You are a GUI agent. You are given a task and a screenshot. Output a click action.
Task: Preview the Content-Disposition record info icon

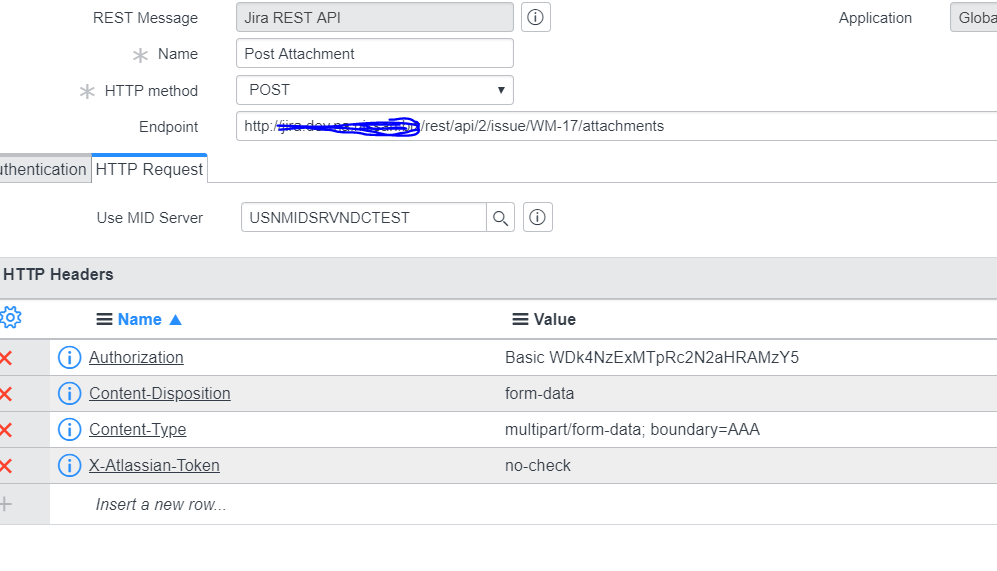point(69,393)
